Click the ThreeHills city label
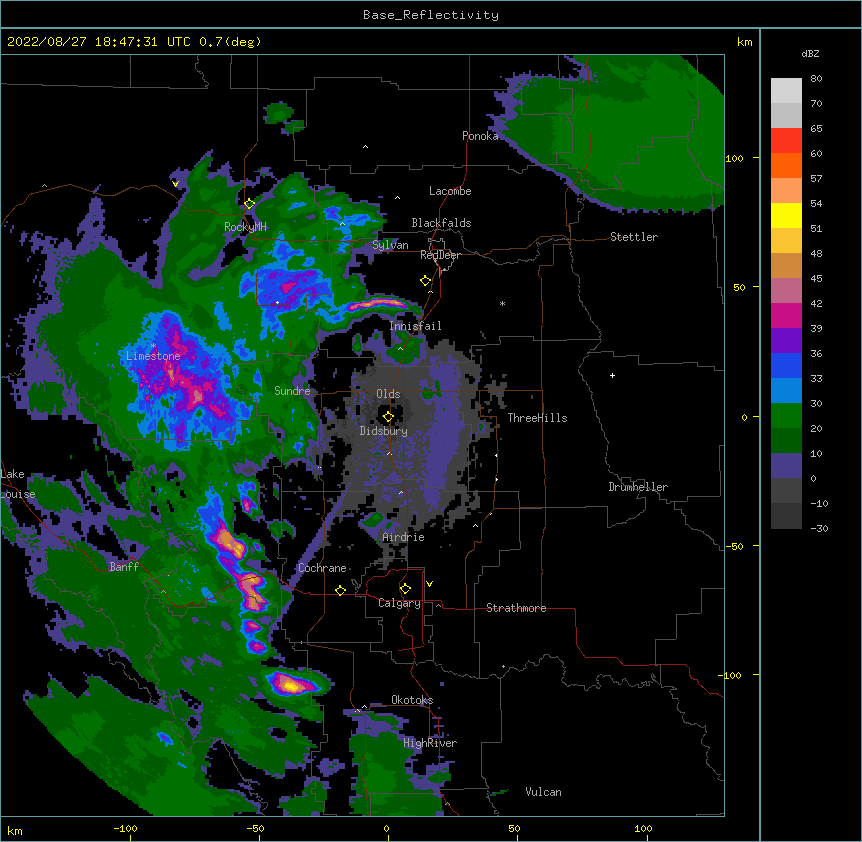This screenshot has height=842, width=862. coord(537,418)
